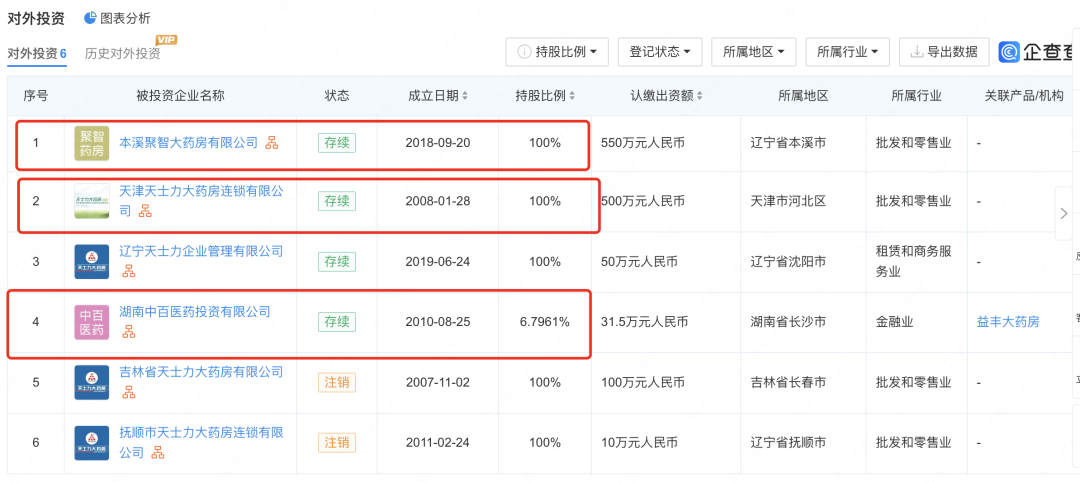Click the 6.7961% shareholding cell

point(545,322)
